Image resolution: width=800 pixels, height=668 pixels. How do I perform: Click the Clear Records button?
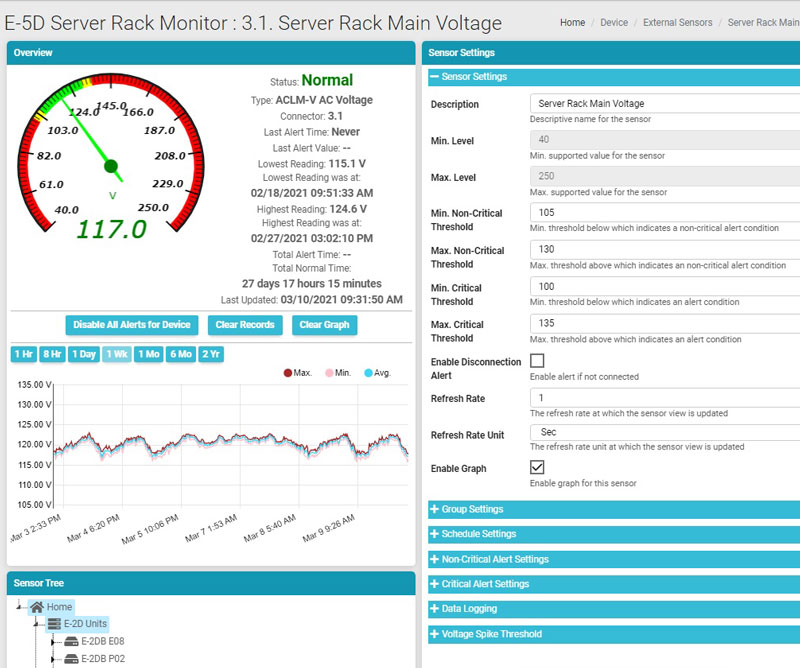coord(245,325)
